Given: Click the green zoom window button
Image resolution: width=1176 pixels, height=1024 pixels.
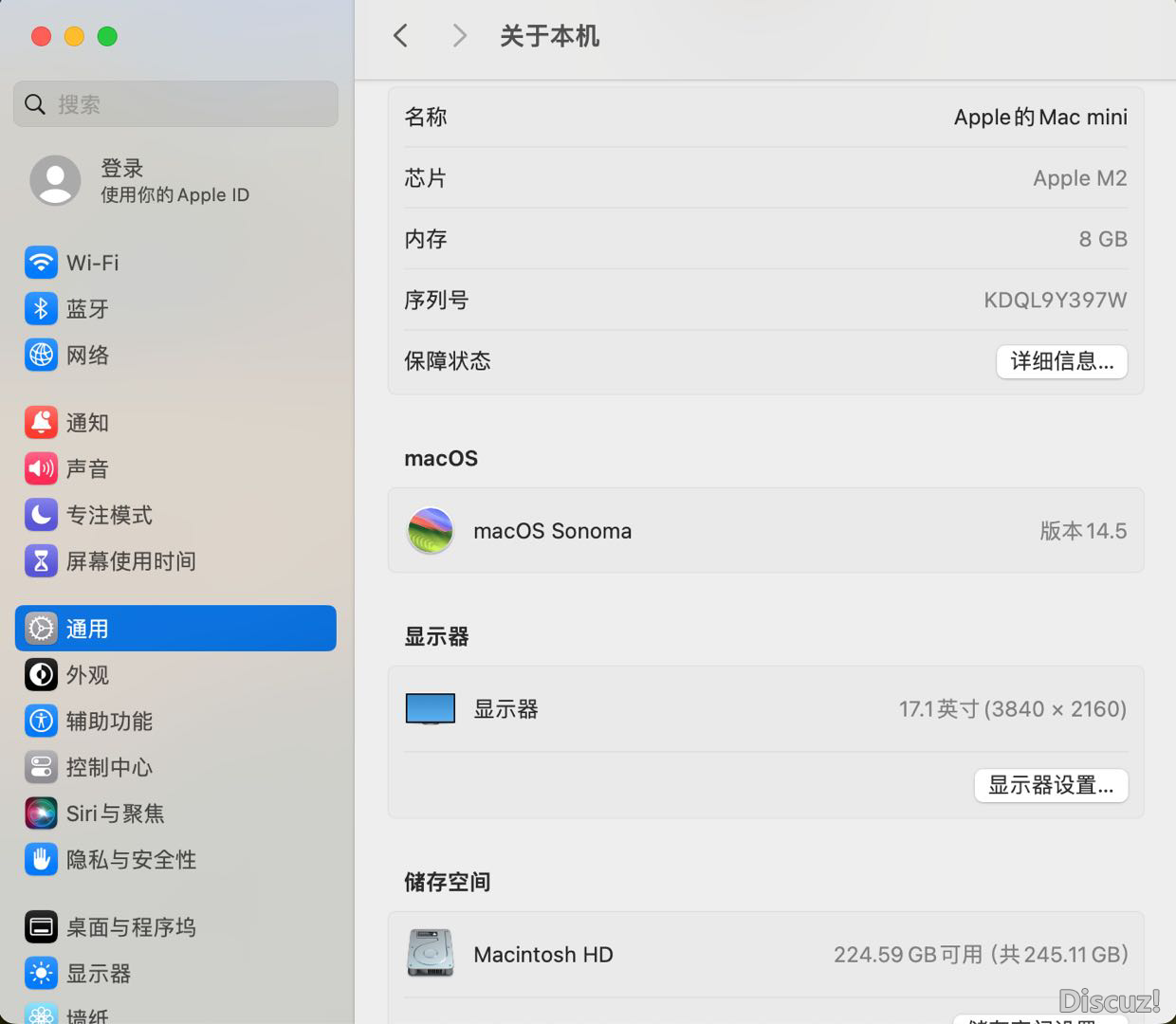Looking at the screenshot, I should (107, 36).
